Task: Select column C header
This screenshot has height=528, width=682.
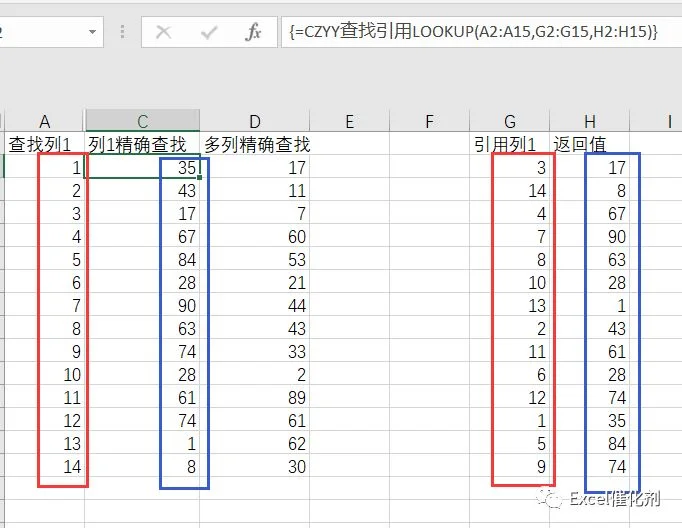Action: [x=142, y=121]
